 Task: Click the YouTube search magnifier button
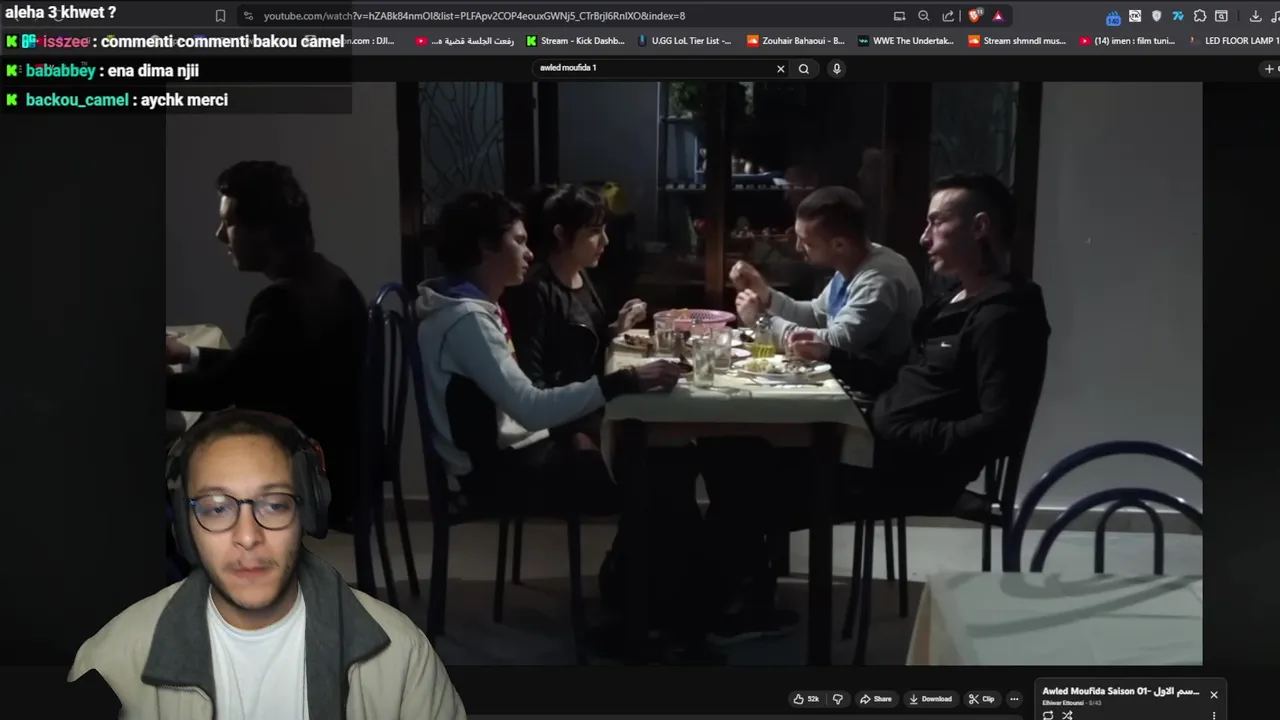click(804, 69)
